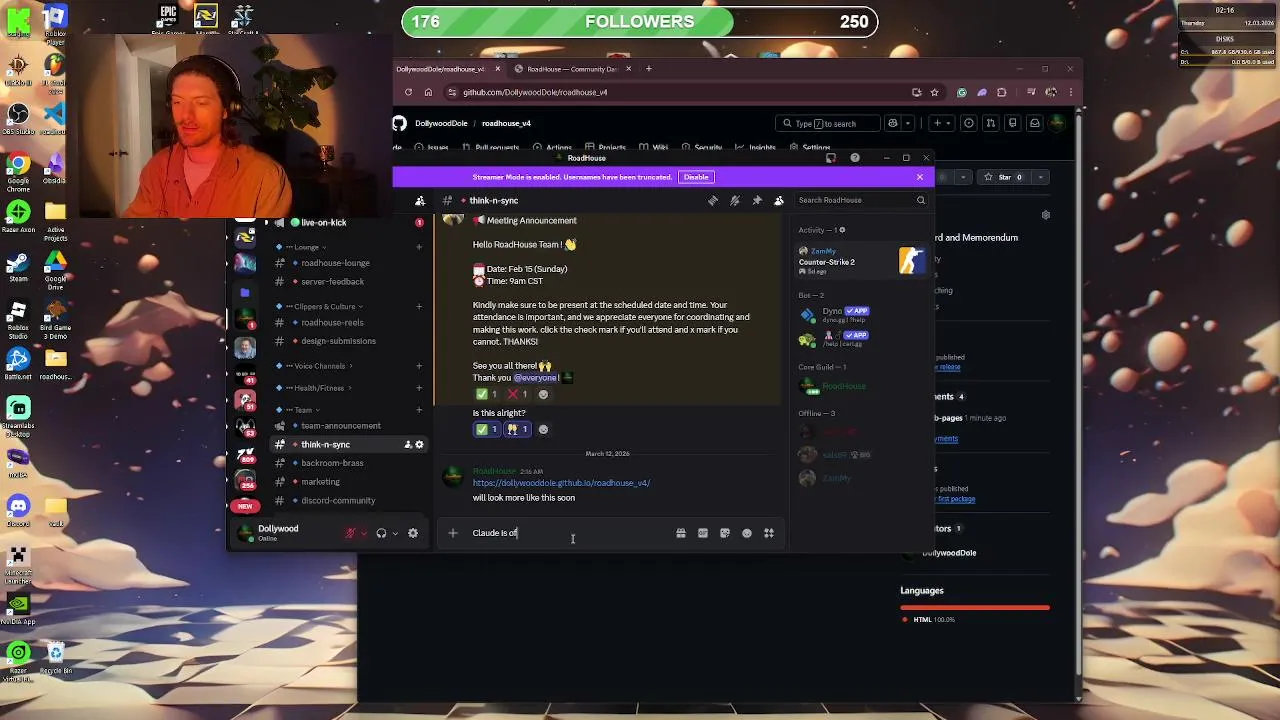Collapse the Lounge category
Image resolution: width=1280 pixels, height=720 pixels.
(x=307, y=247)
